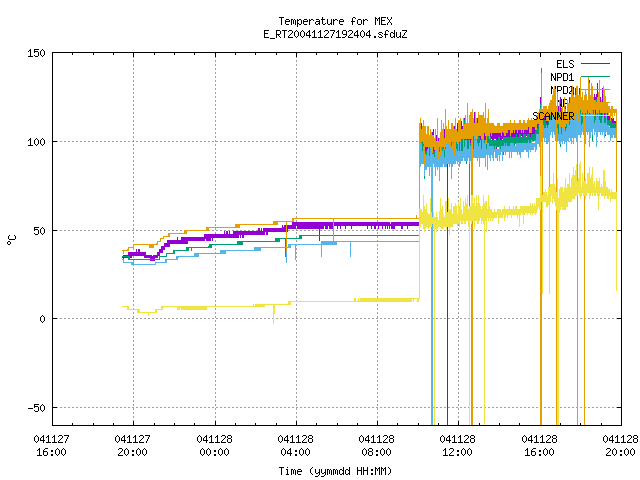Click the x-axis label '041128 20:00'
This screenshot has height=480, width=640.
point(620,446)
